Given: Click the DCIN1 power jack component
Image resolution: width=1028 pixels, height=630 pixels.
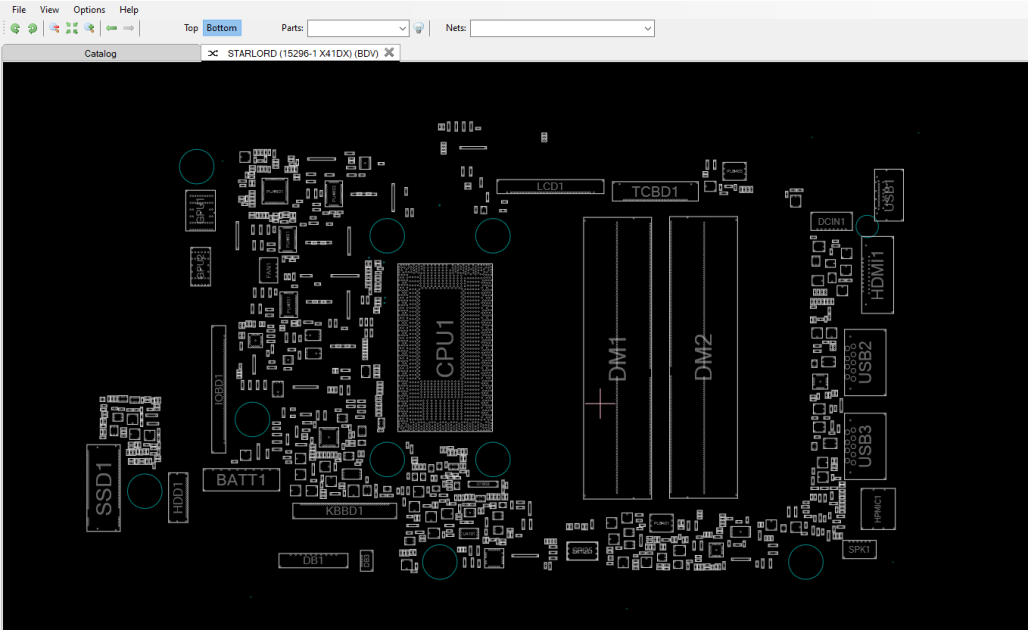Looking at the screenshot, I should click(x=831, y=222).
